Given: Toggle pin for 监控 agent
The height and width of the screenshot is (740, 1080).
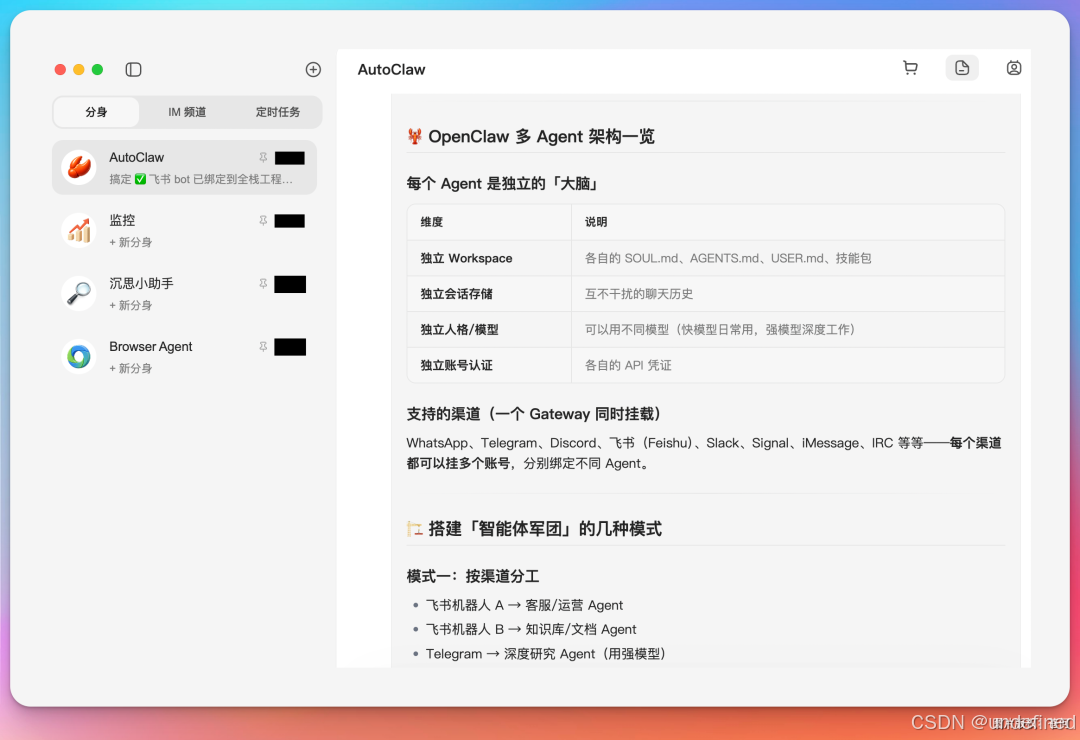Looking at the screenshot, I should point(263,220).
